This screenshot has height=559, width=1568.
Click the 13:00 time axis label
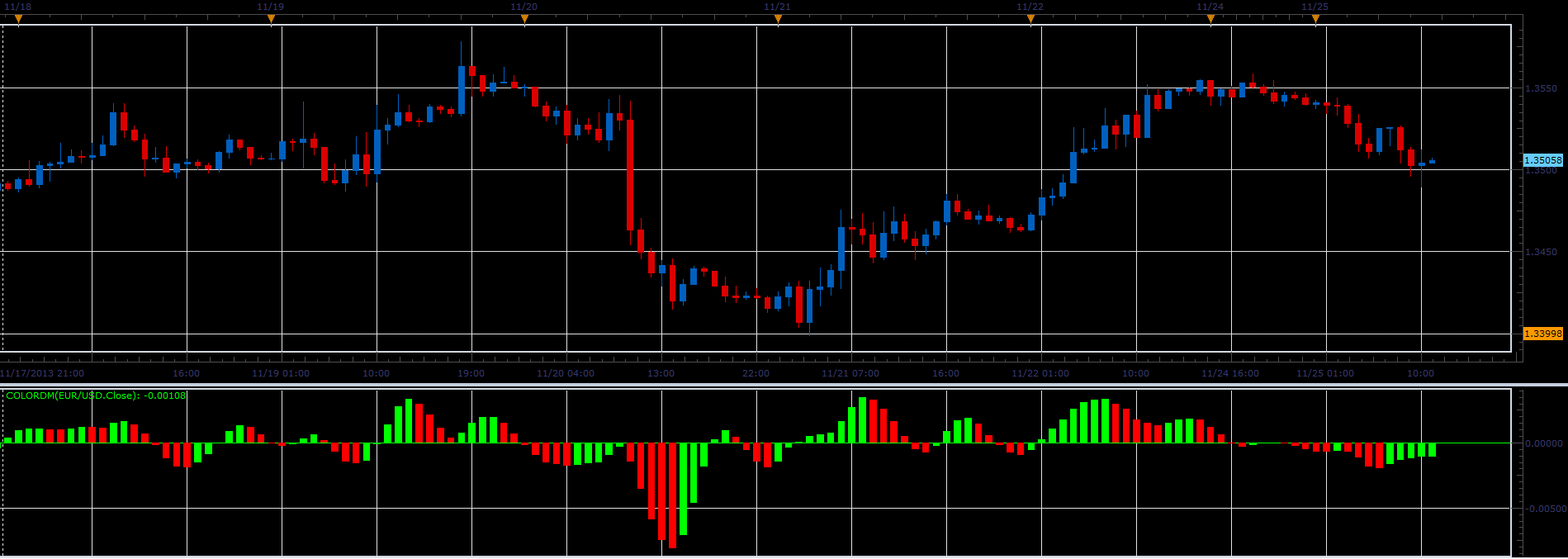coord(661,373)
